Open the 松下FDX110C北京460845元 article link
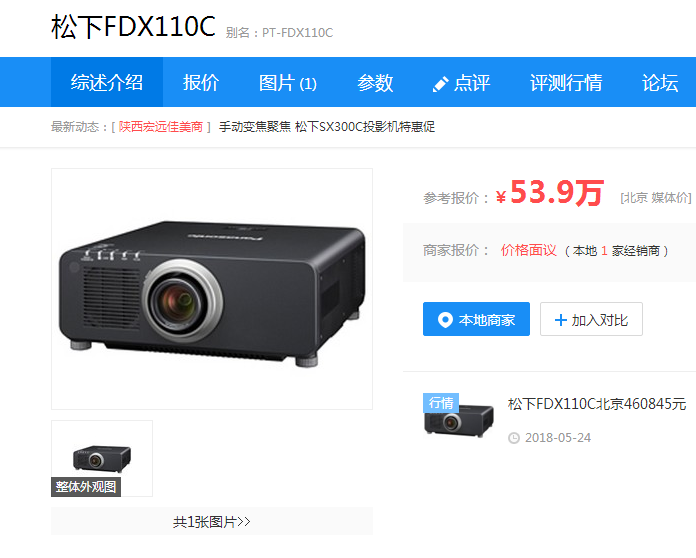696x558 pixels. 597,404
